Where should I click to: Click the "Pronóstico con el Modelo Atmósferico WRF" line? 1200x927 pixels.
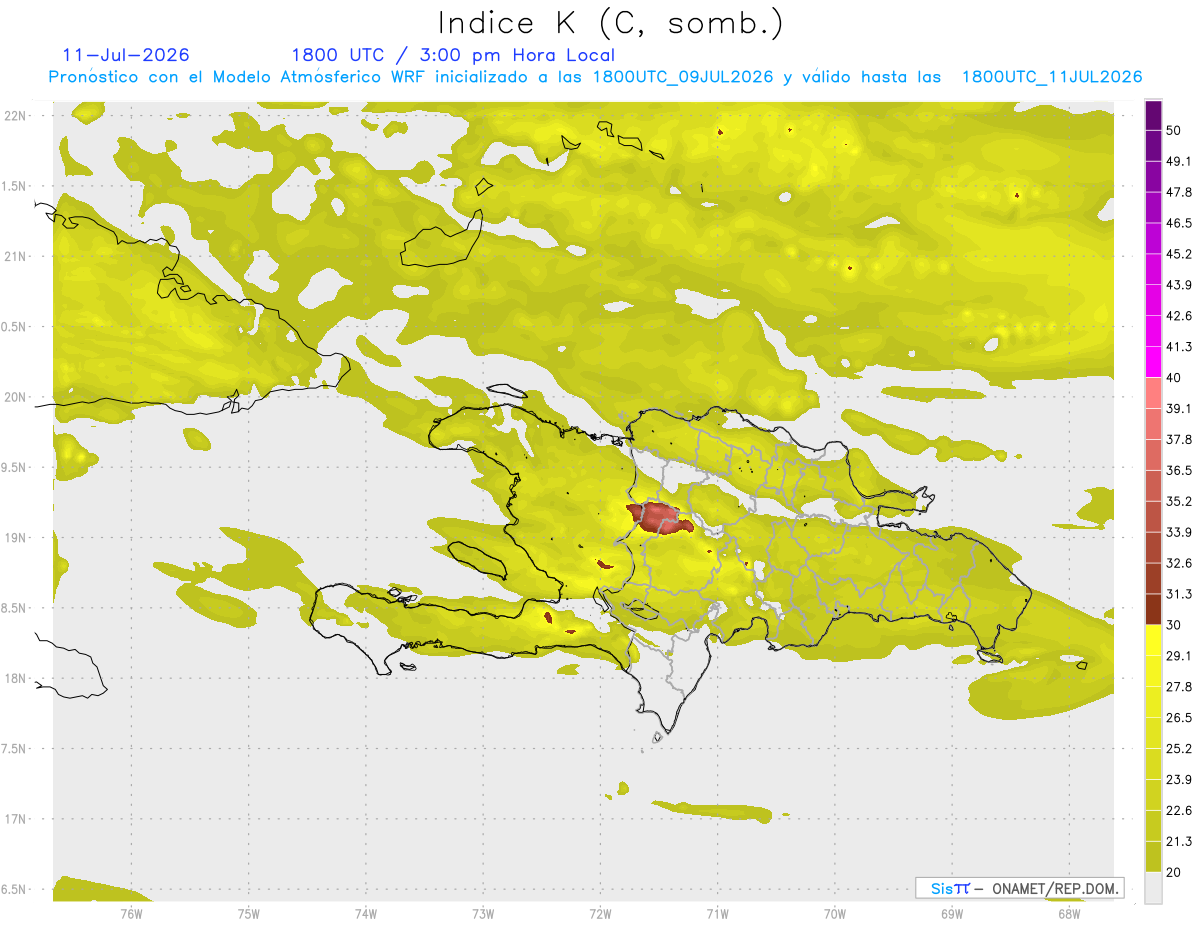[596, 77]
